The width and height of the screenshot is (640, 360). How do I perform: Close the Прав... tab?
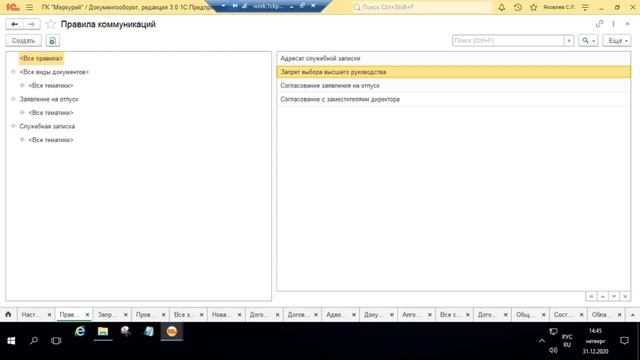tap(87, 315)
